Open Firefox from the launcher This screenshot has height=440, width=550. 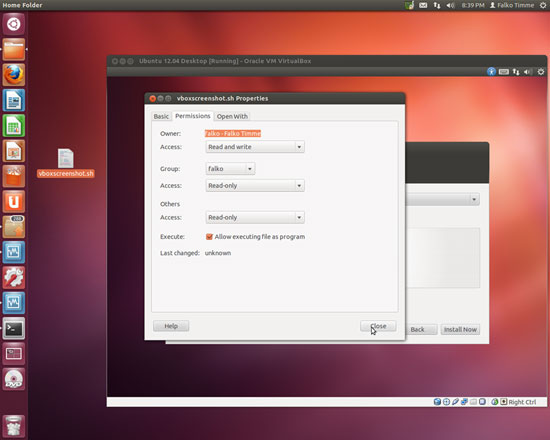tap(14, 75)
